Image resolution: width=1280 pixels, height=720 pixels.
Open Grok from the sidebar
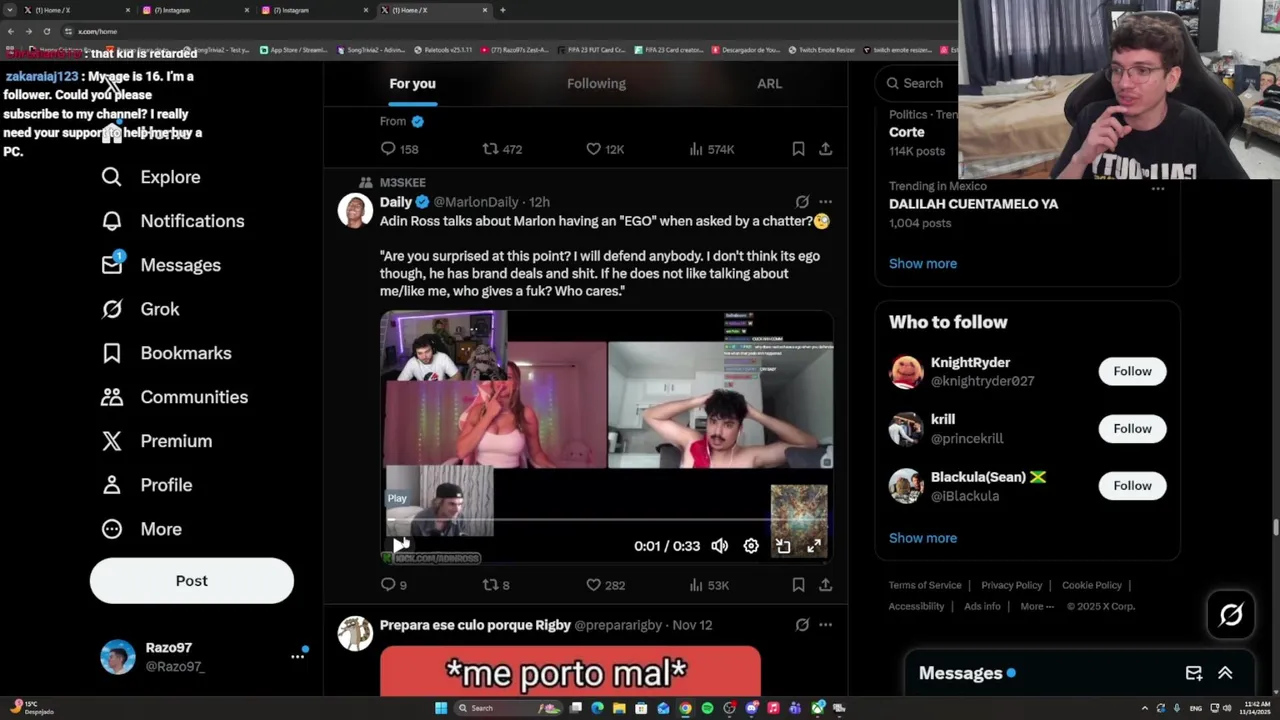click(140, 309)
